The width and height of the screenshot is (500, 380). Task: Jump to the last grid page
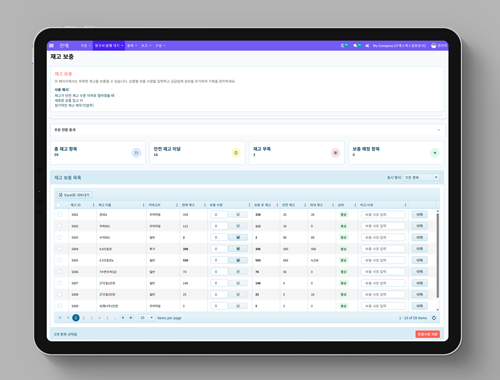(131, 318)
